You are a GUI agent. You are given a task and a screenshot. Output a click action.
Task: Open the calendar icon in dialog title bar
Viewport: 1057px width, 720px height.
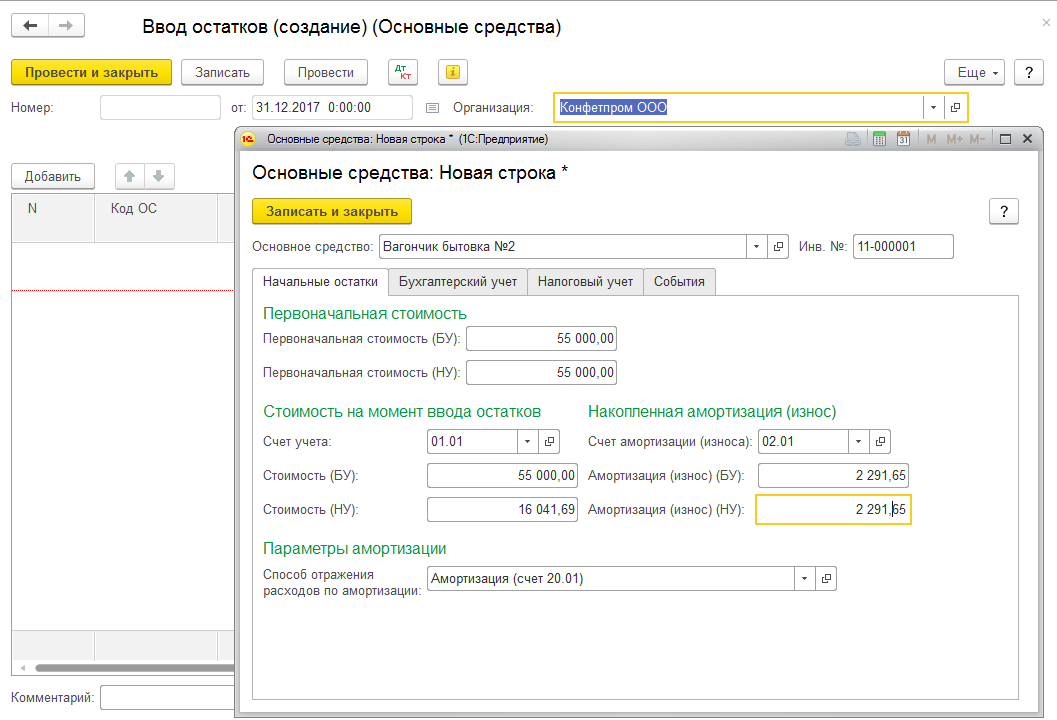coord(903,139)
